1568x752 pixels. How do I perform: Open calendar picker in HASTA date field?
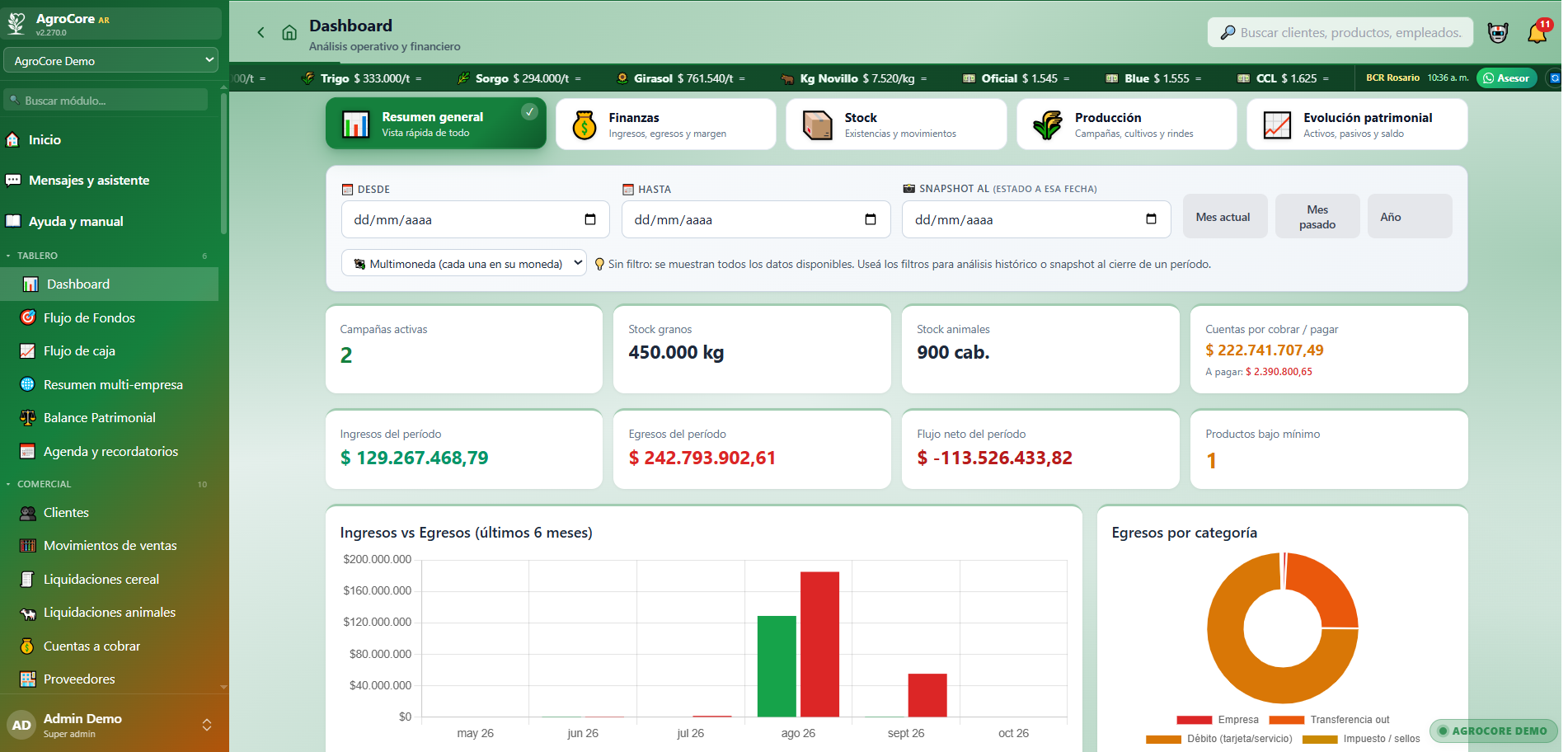(x=871, y=219)
